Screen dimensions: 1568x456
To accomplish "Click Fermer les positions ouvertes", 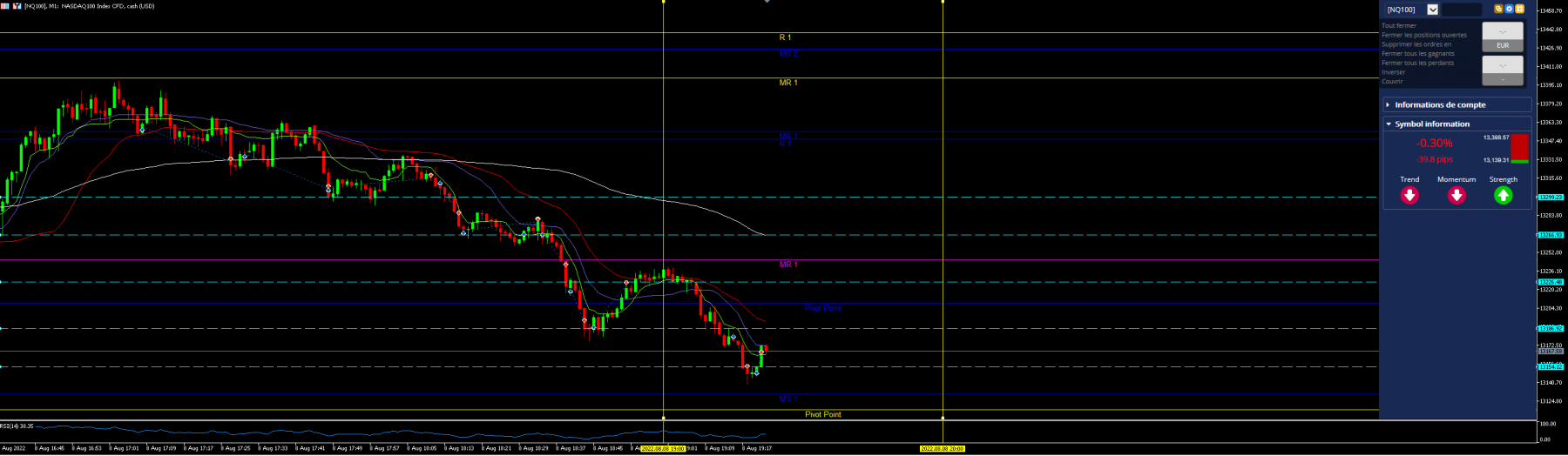I will [1424, 35].
